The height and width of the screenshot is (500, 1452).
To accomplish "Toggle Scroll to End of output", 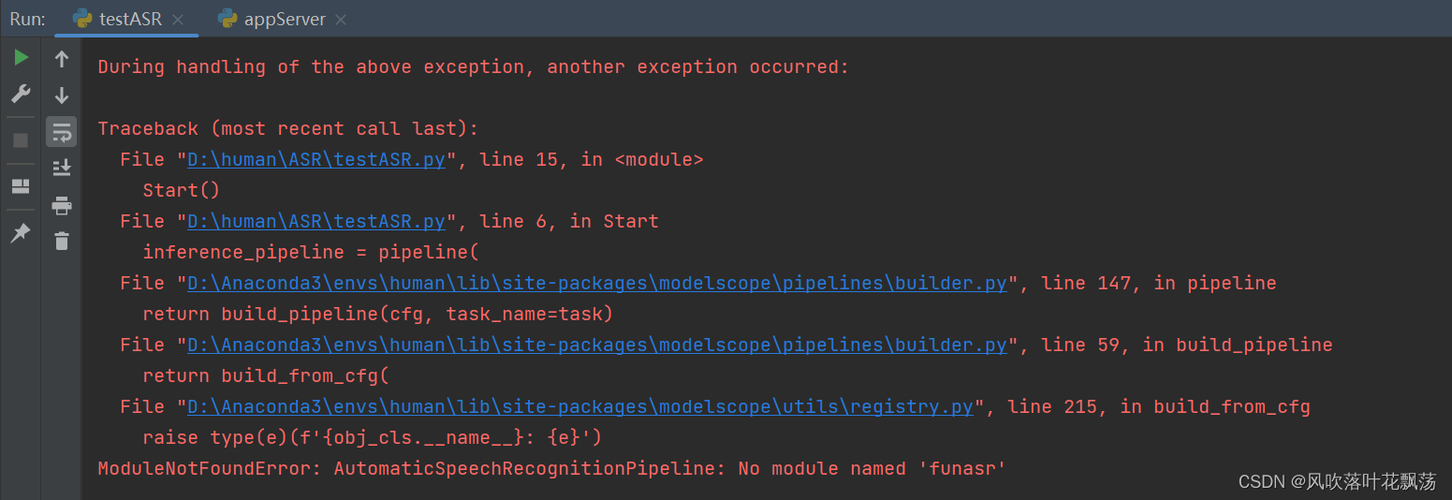I will click(x=61, y=168).
